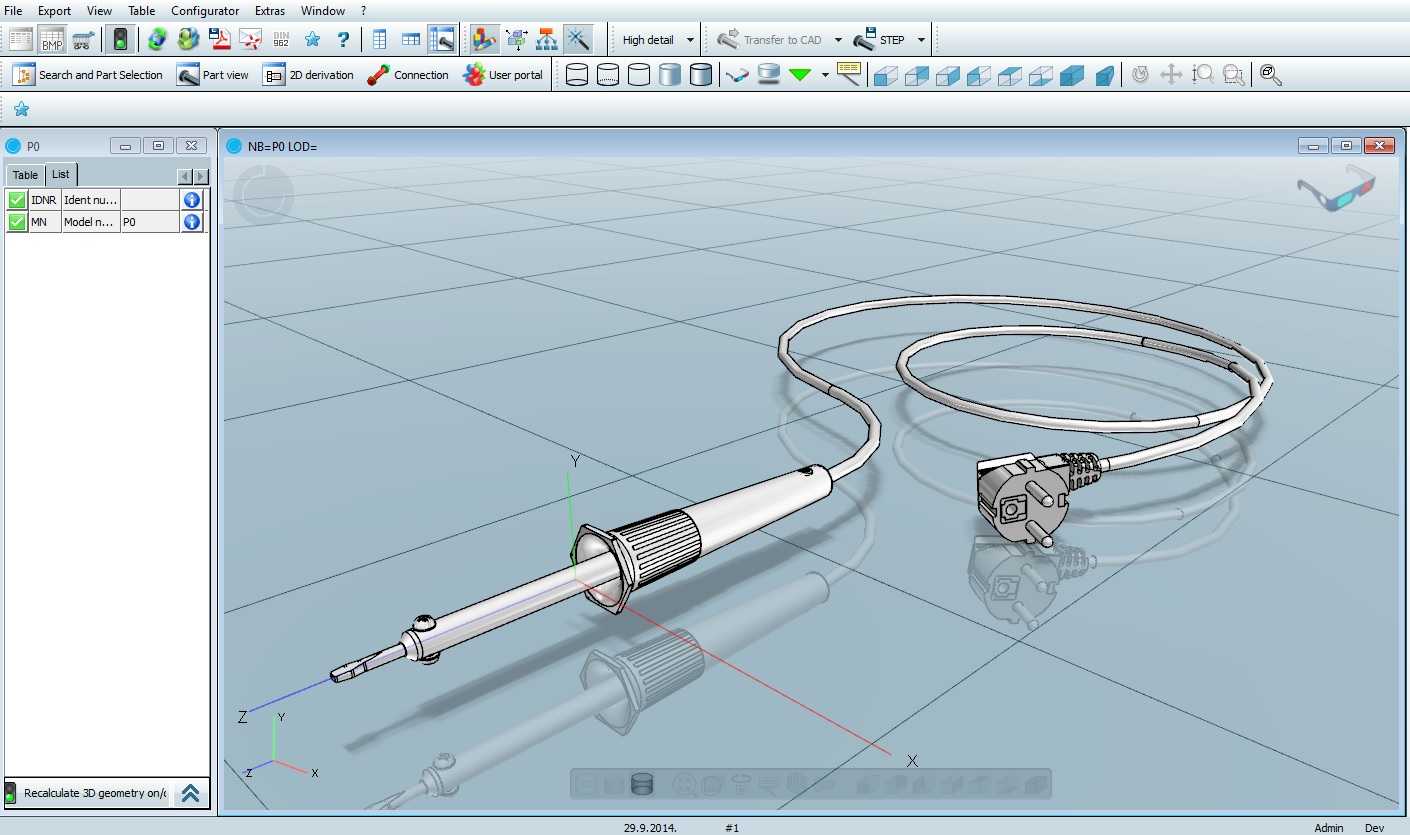Toggle the Recalculate 3D geometry traffic light

[x=11, y=793]
